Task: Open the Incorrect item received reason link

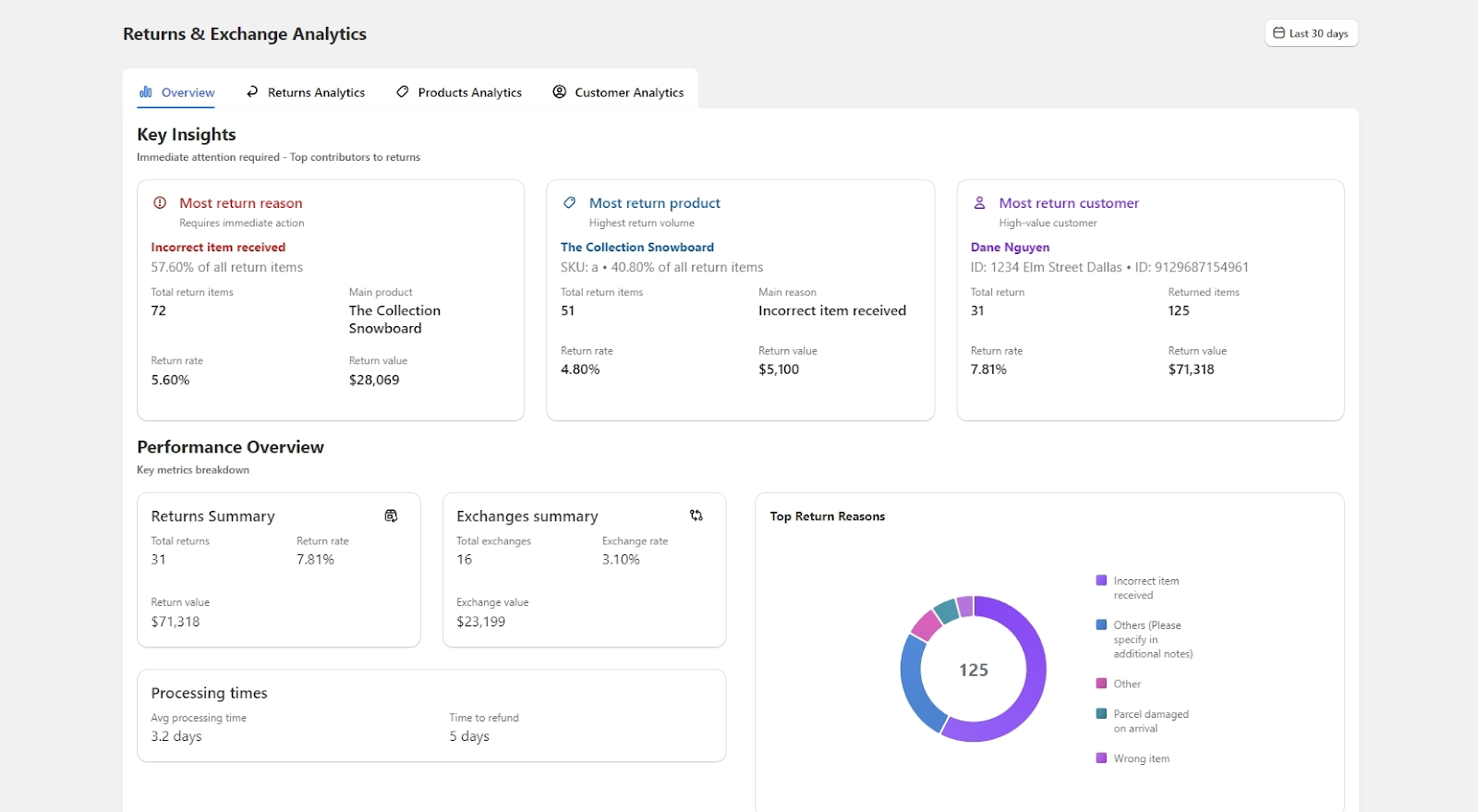Action: [218, 248]
